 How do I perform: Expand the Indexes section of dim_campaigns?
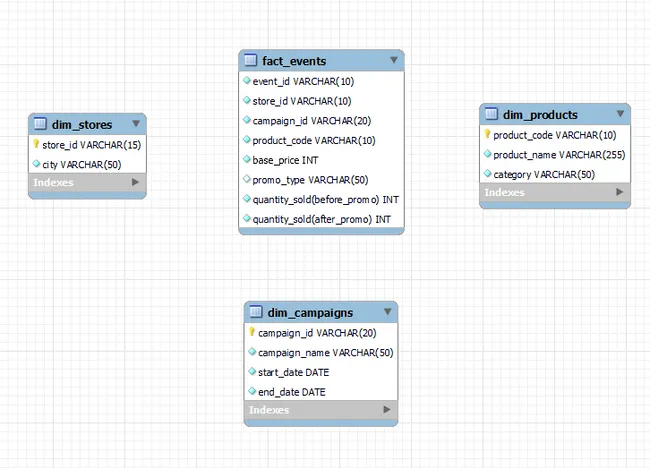(x=386, y=410)
